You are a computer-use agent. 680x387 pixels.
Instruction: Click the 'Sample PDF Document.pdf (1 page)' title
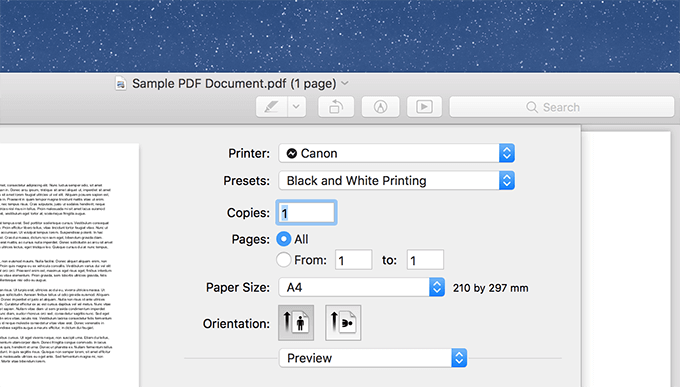tap(234, 83)
